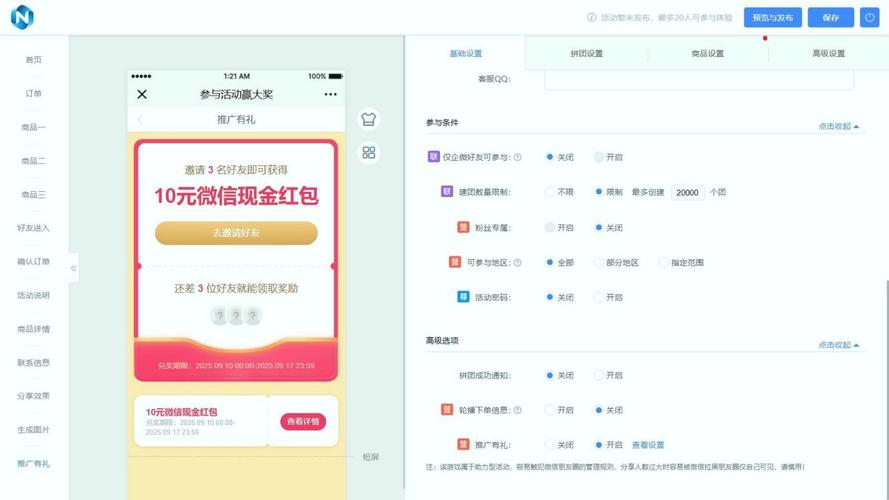
Task: Turn 粉丝专属 to 开启
Action: tap(549, 227)
